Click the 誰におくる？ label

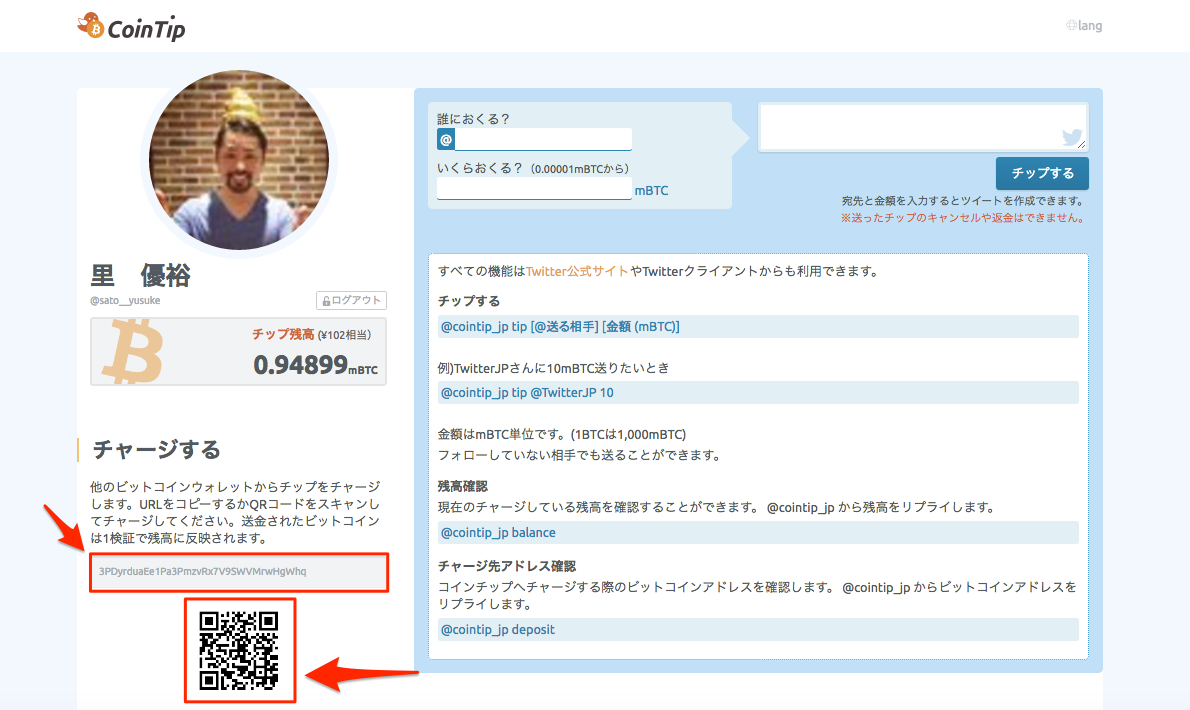(x=474, y=119)
